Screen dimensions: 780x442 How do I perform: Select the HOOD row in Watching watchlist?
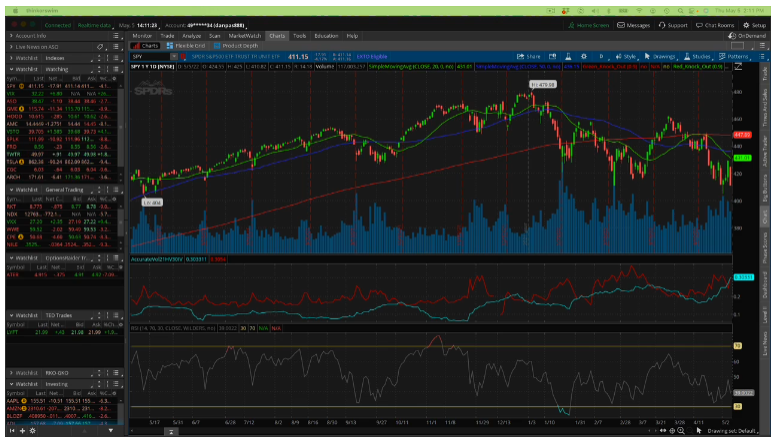pos(62,116)
